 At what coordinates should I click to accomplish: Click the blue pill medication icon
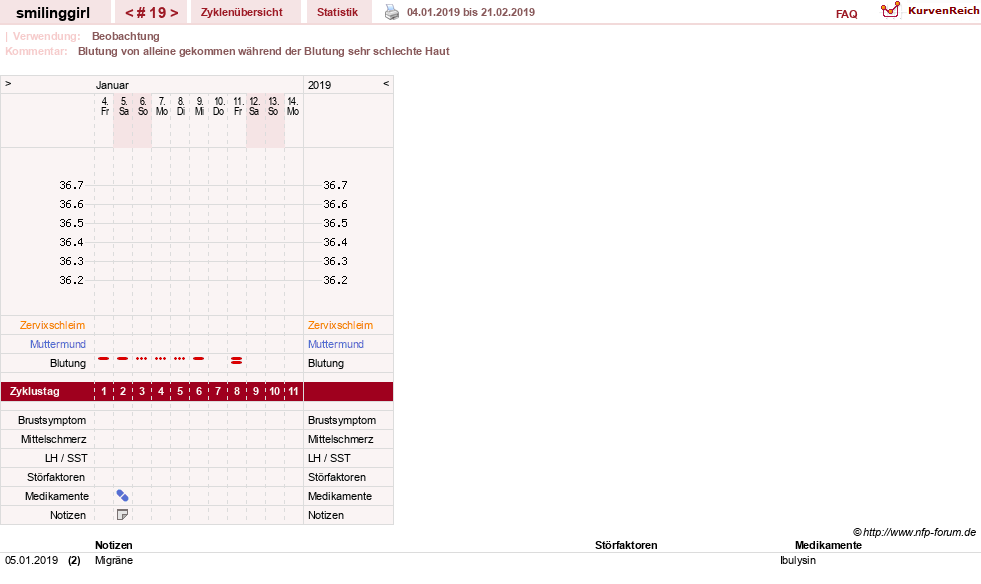click(123, 496)
